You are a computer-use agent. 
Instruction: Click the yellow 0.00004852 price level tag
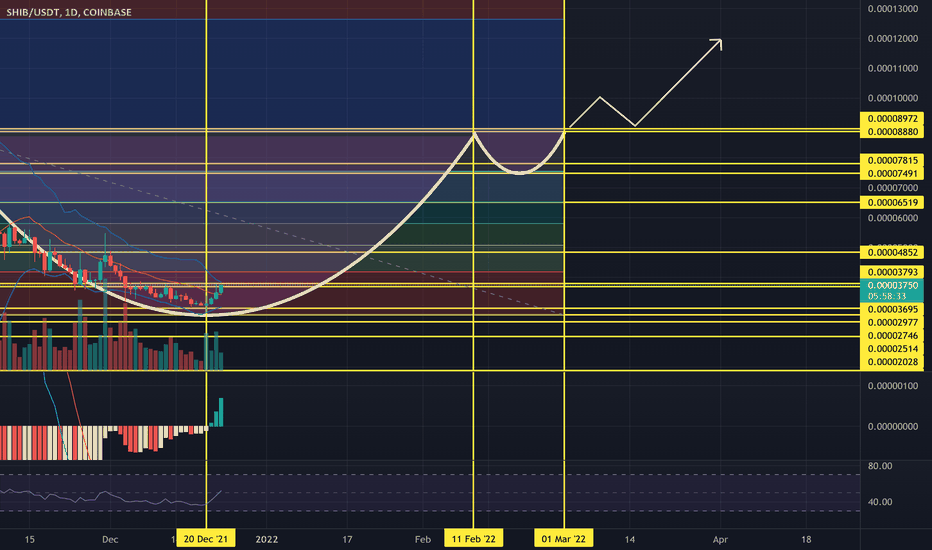tap(892, 252)
